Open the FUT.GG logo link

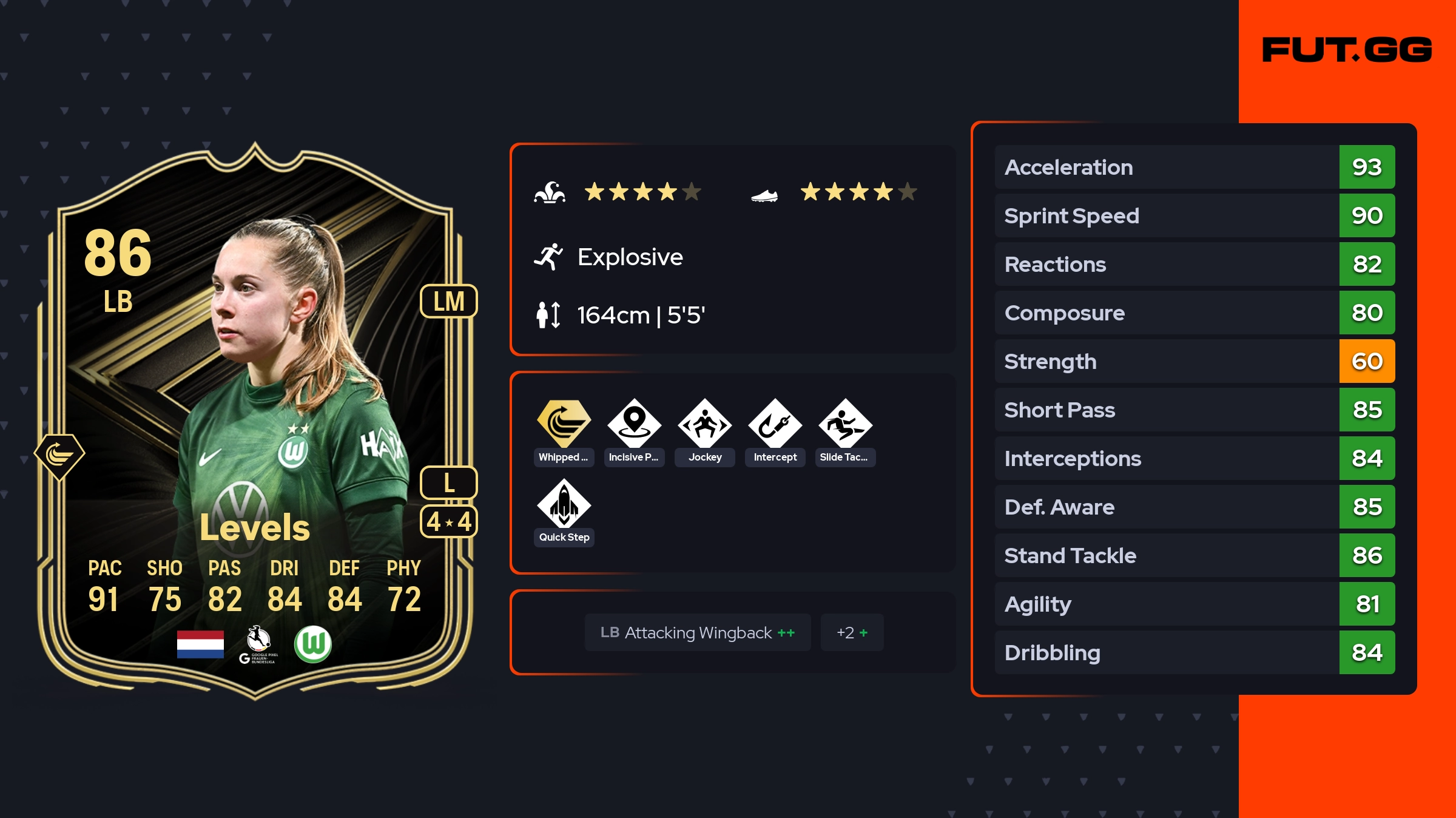click(x=1347, y=50)
